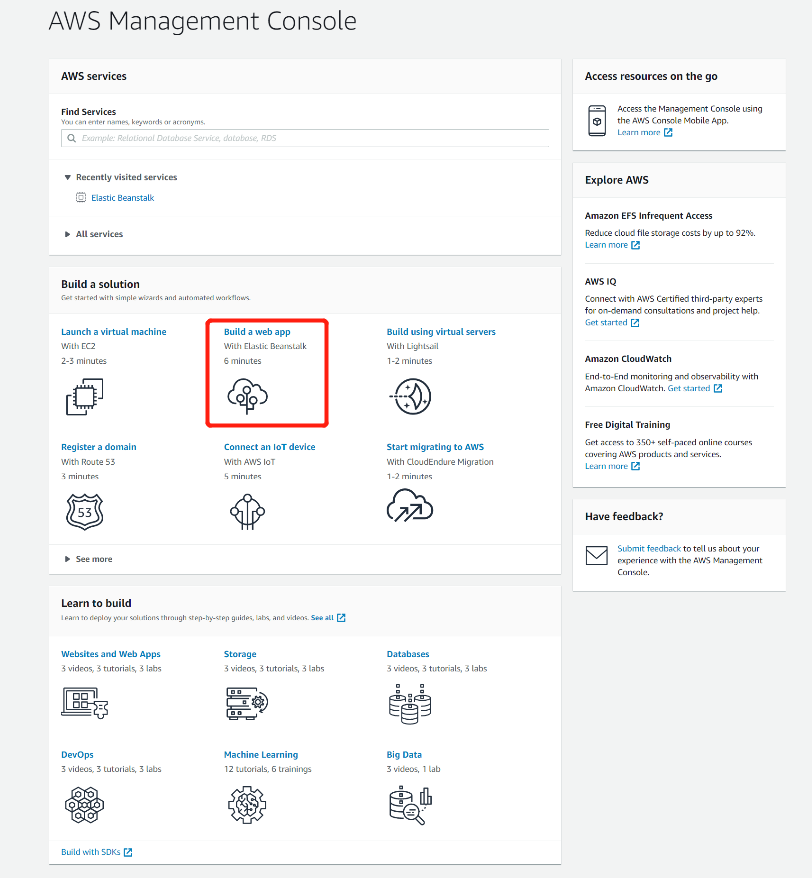Viewport: 812px width, 878px height.
Task: Collapse the Recently visited services section
Action: [x=67, y=178]
